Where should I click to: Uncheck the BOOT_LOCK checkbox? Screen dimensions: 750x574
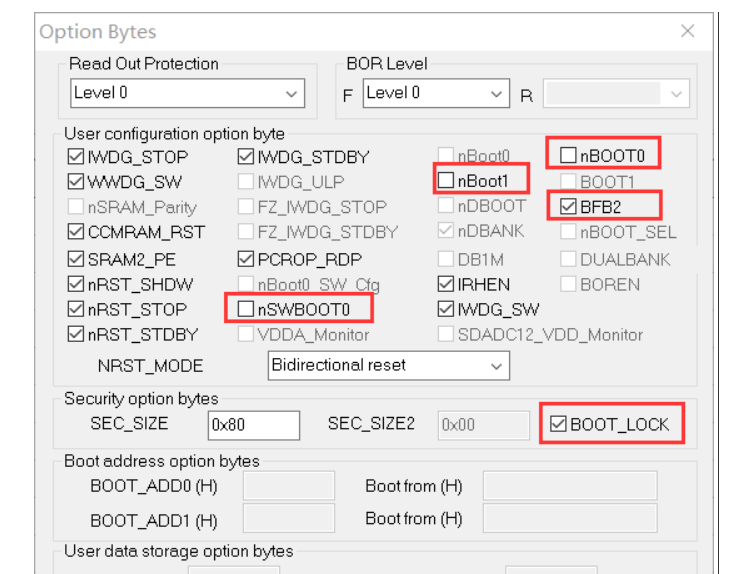coord(558,424)
